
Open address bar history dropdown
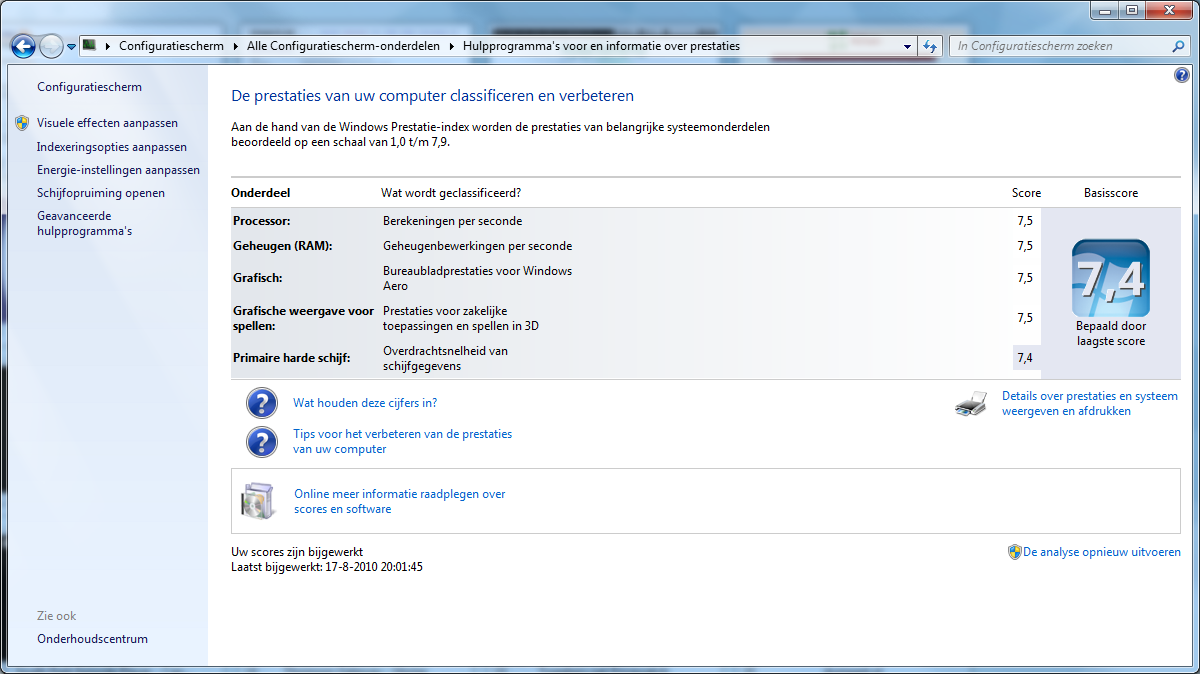point(907,46)
